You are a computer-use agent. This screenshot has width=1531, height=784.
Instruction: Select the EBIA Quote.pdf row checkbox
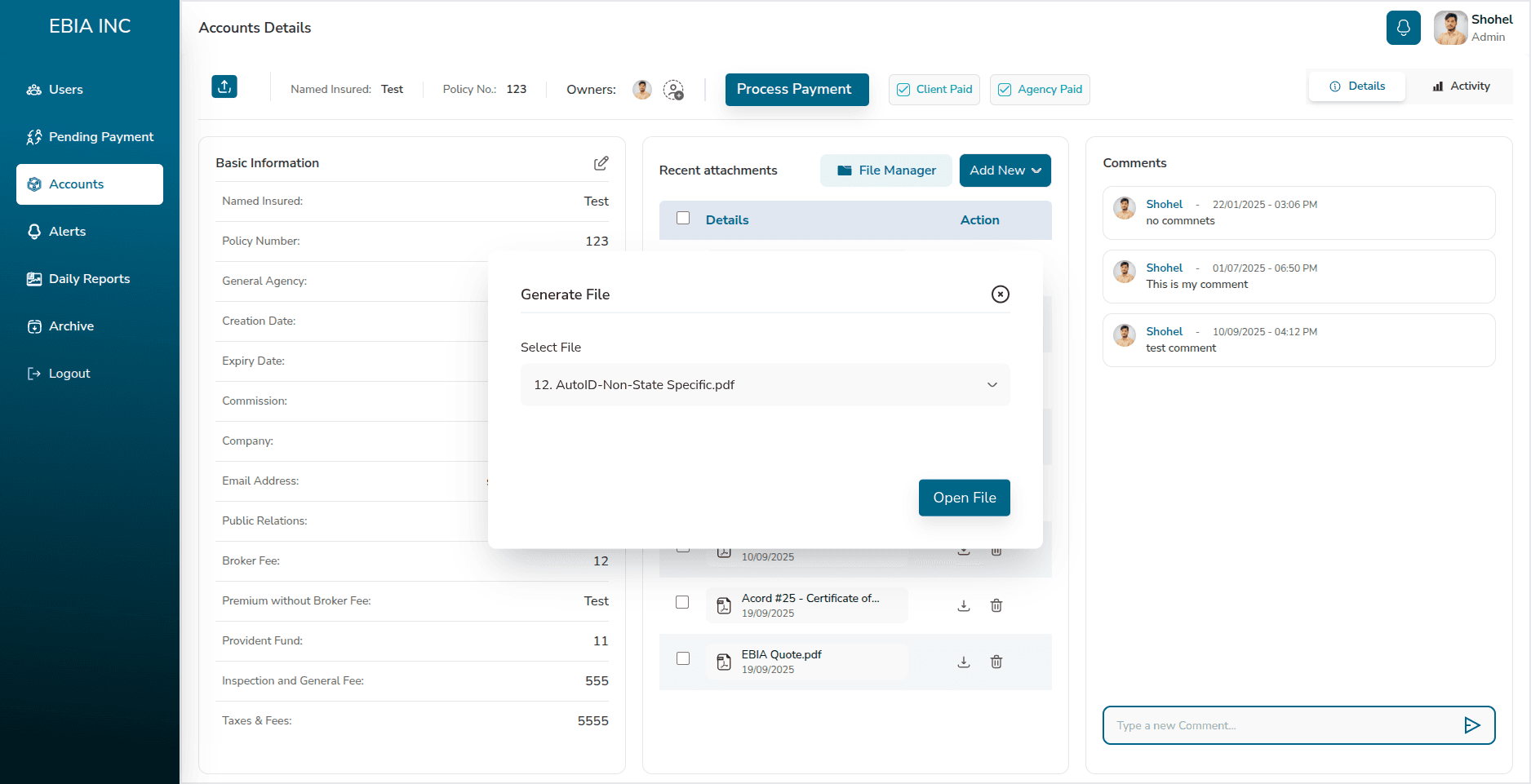tap(683, 658)
